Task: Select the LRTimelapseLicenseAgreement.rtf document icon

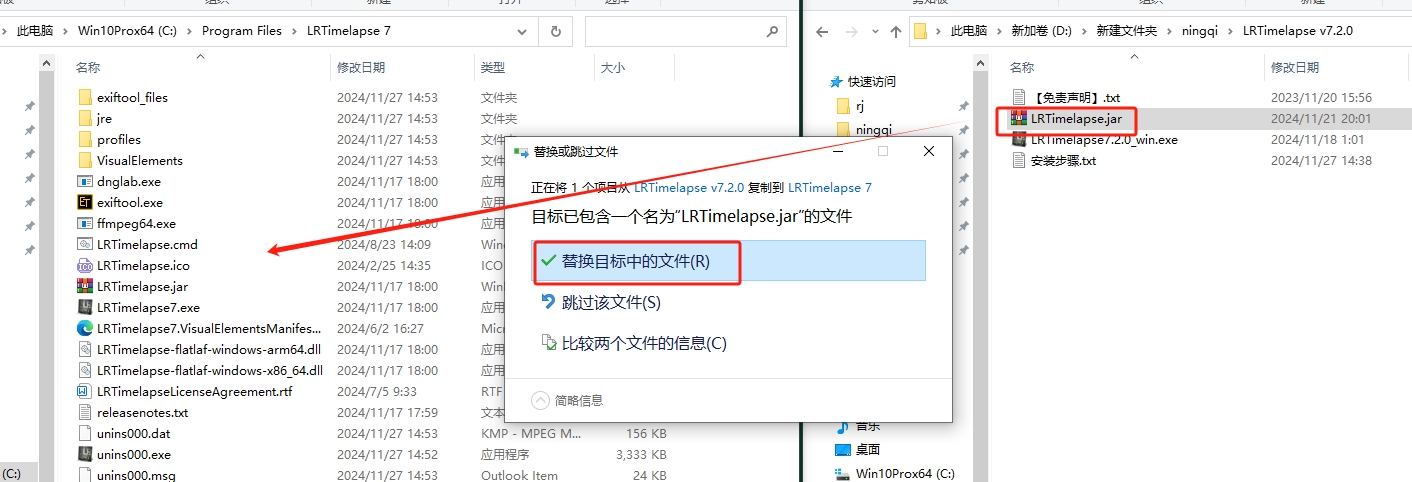Action: coord(85,391)
